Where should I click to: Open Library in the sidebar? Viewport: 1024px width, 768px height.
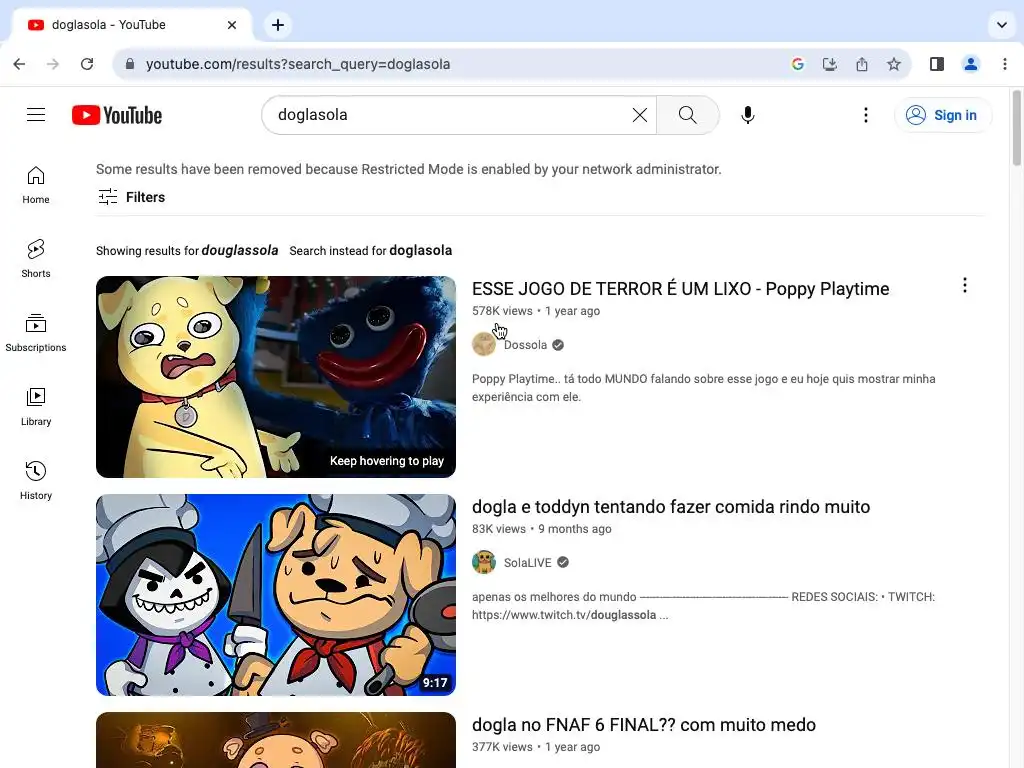pyautogui.click(x=36, y=406)
